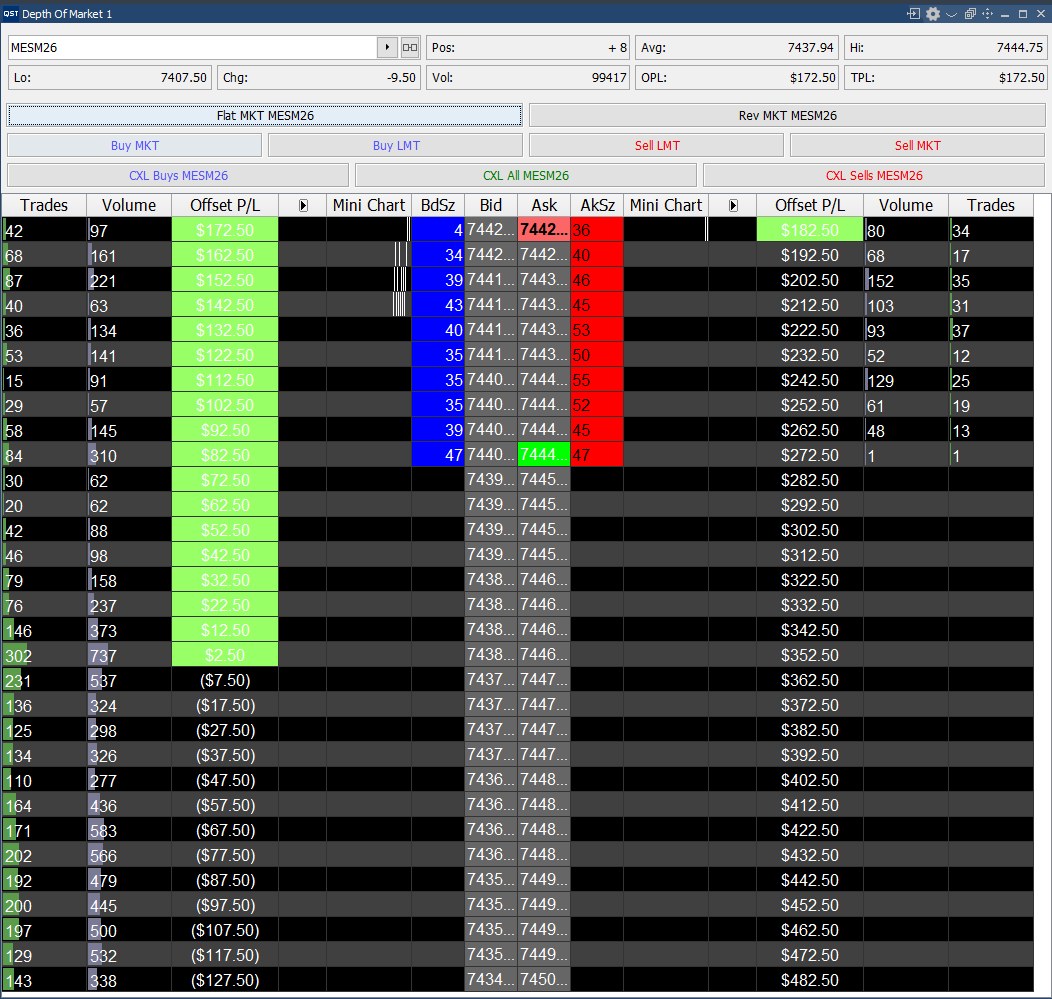Click the Avg: 7437.94 field

[737, 48]
